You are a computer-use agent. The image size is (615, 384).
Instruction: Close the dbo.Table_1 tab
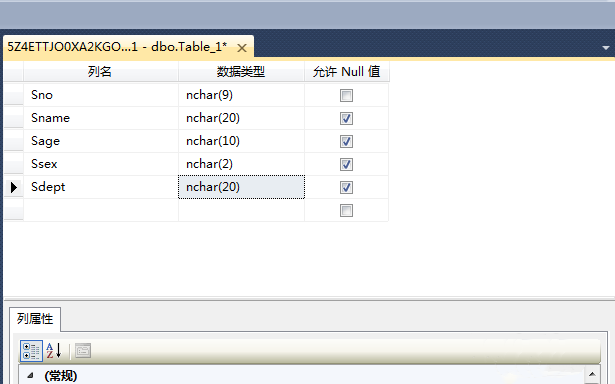pos(242,48)
